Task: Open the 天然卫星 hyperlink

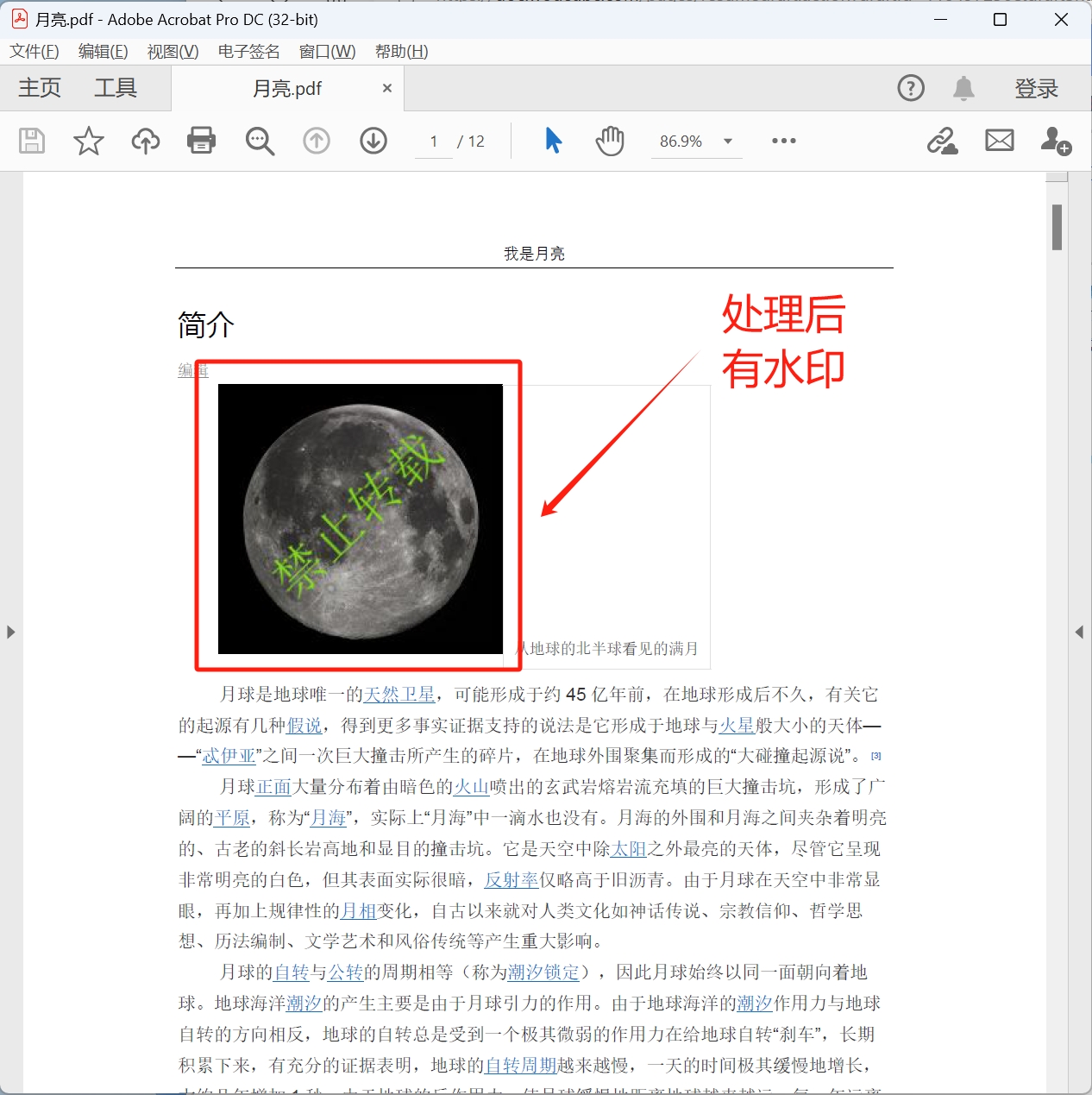Action: click(399, 694)
